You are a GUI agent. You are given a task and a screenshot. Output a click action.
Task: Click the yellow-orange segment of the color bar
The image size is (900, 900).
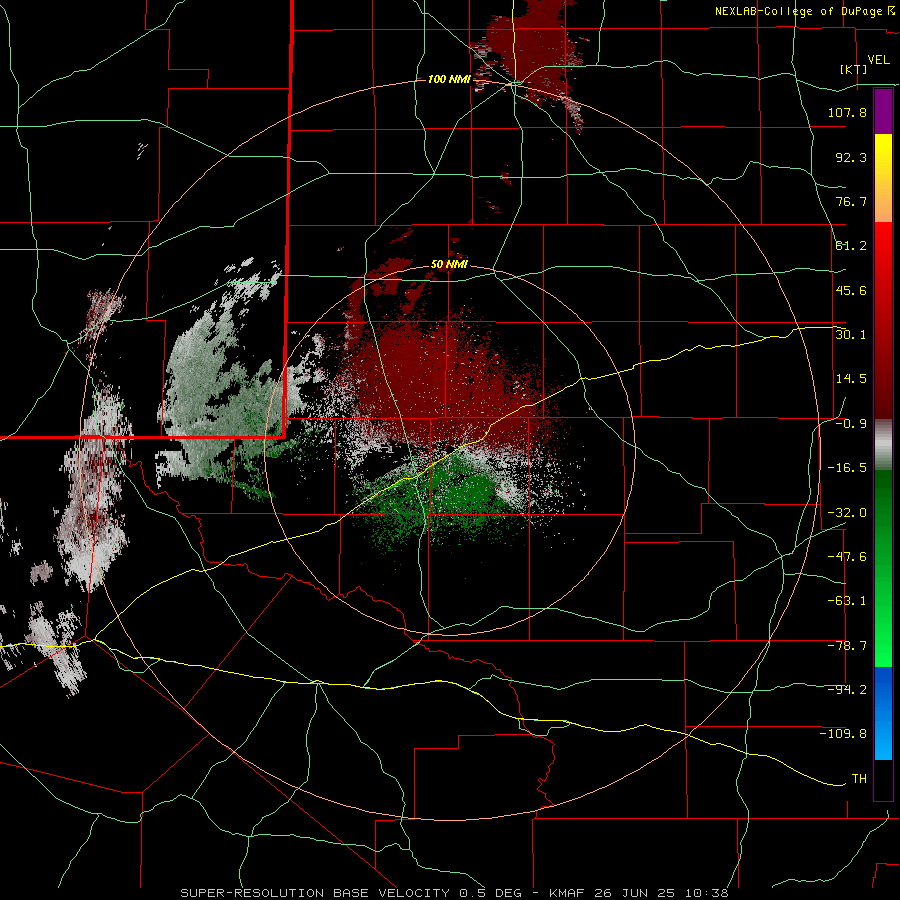(x=883, y=178)
